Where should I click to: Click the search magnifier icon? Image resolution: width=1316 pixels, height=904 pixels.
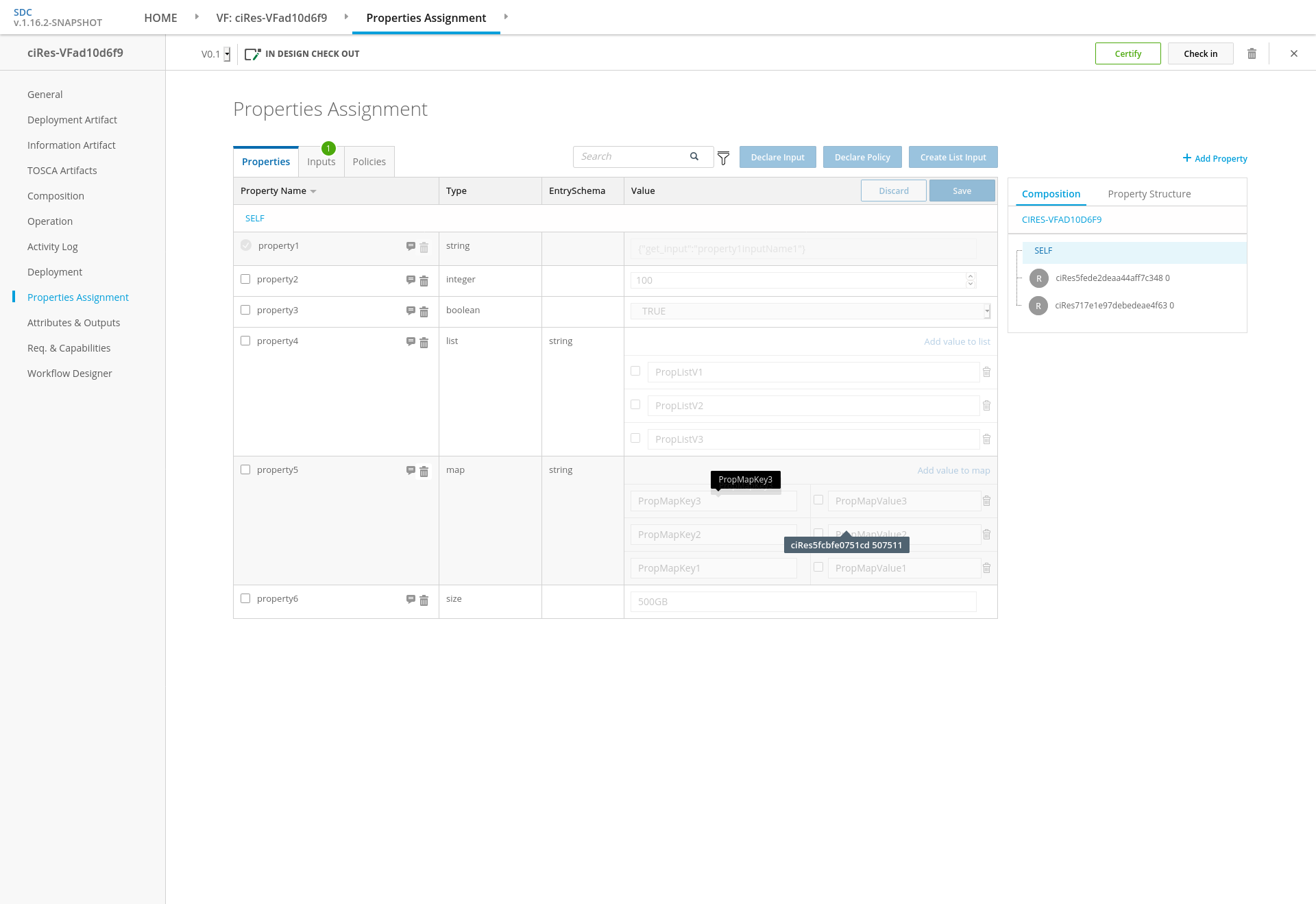coord(694,156)
